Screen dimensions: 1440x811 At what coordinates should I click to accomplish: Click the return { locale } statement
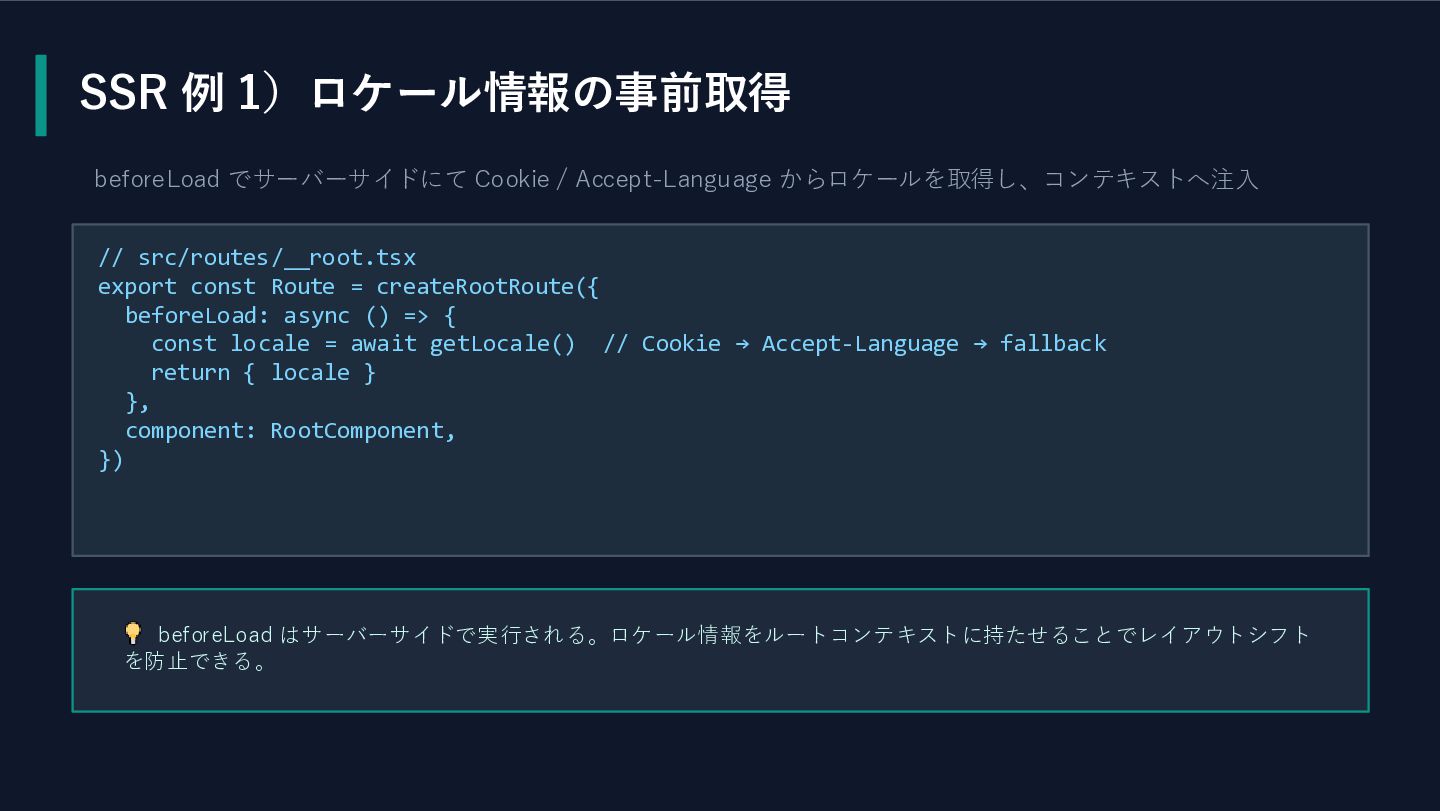point(263,372)
